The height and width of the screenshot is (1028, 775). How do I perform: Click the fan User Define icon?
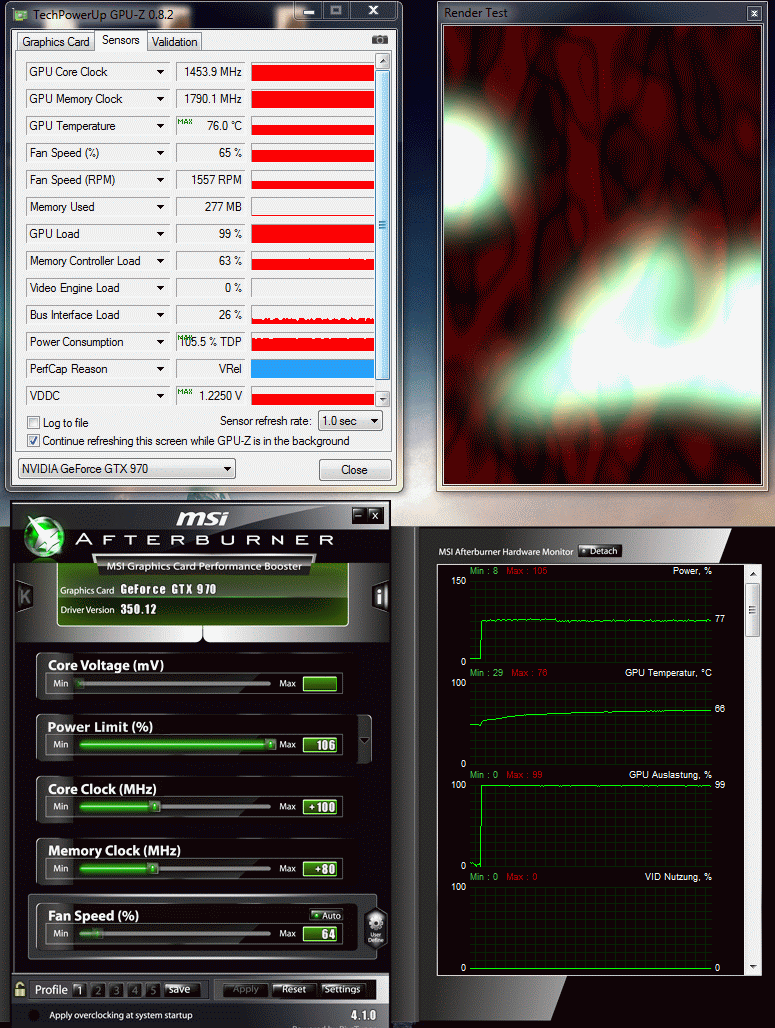(376, 929)
